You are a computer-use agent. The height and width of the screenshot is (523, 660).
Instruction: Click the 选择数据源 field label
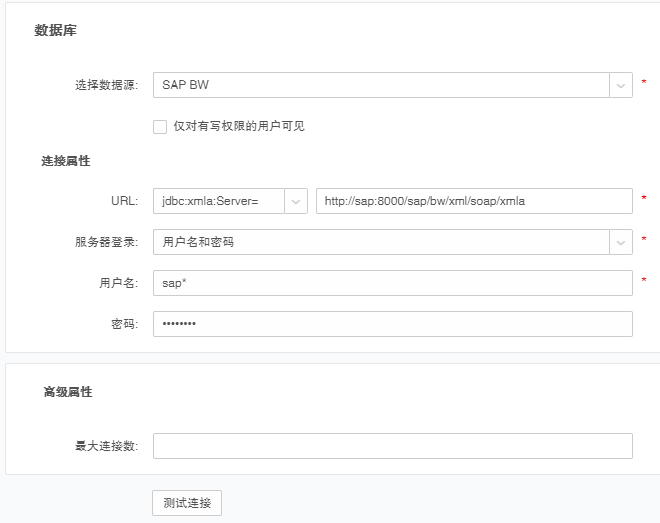point(107,86)
